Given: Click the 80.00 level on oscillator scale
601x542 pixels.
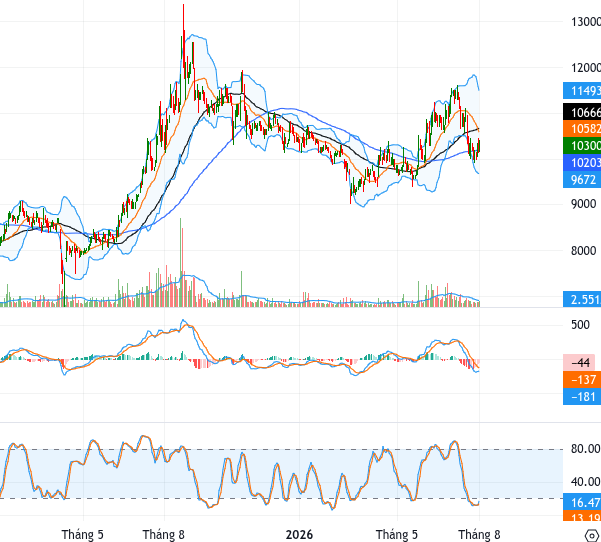Looking at the screenshot, I should [586, 448].
